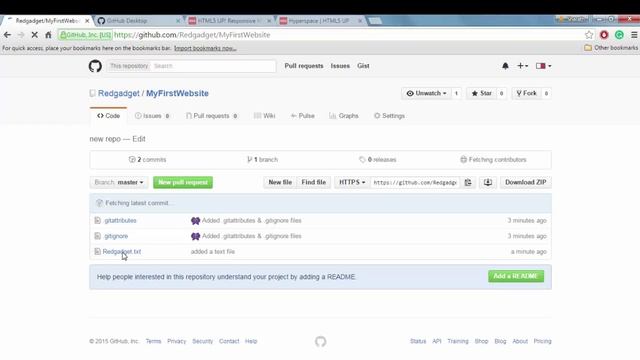Viewport: 640px width, 360px height.
Task: Click Issues in top navigation
Action: [340, 66]
